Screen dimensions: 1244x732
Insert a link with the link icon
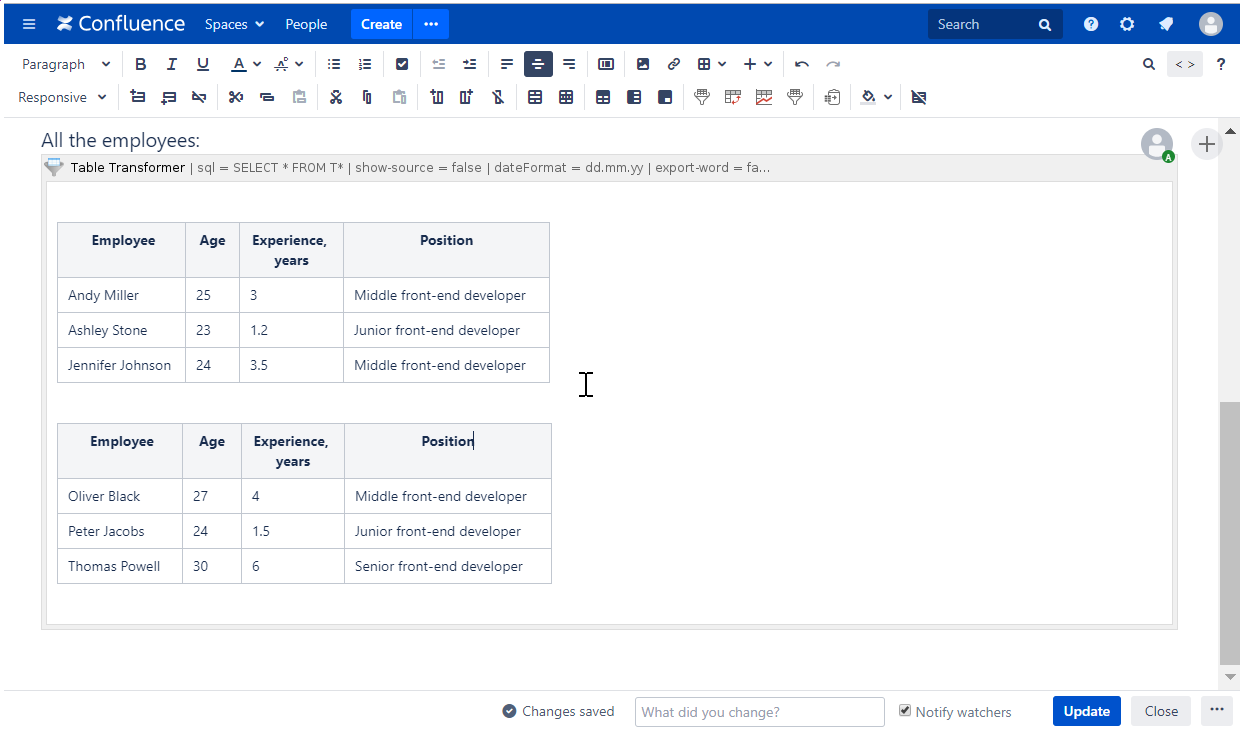(674, 64)
